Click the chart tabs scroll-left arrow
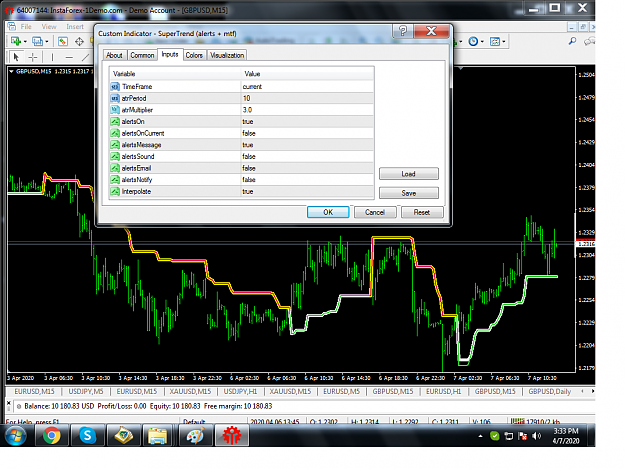Screen dimensions: 625x469 (x=582, y=391)
